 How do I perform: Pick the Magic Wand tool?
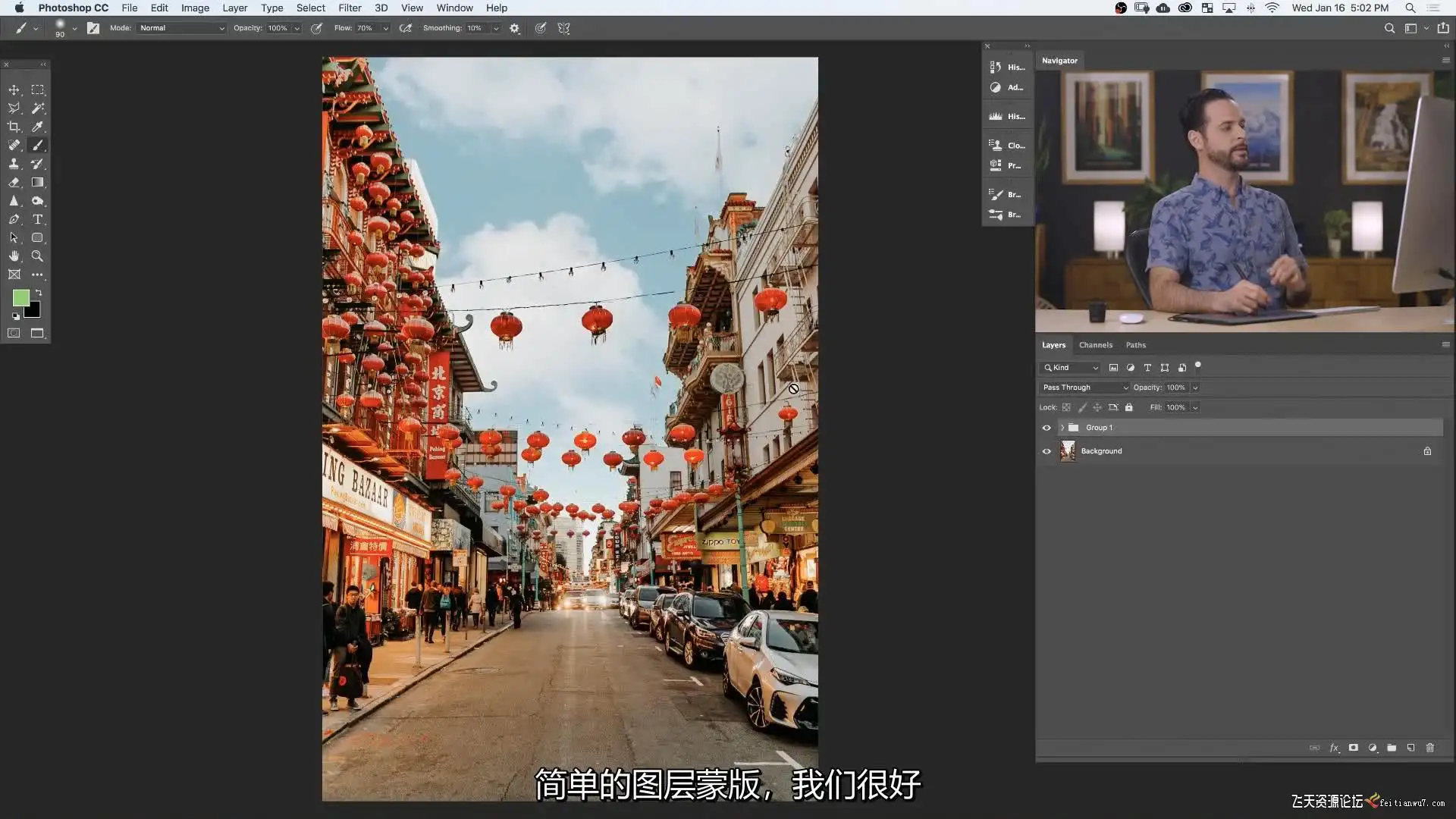pos(37,108)
